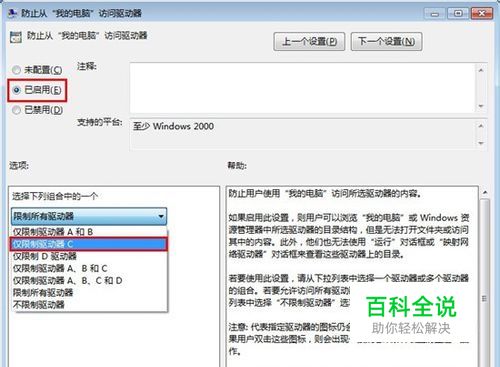
Task: Close the policy dialog window
Action: [482, 14]
